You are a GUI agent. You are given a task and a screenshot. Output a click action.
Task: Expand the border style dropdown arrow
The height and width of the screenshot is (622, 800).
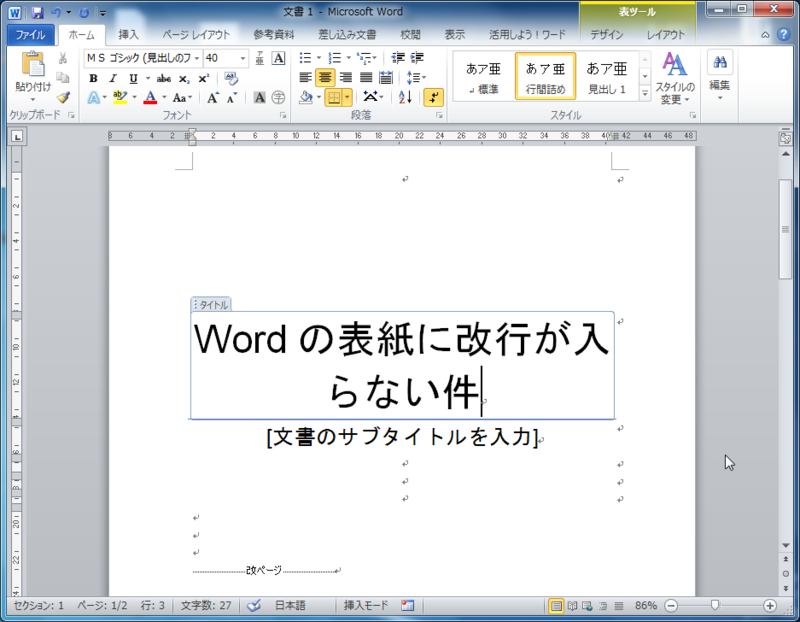348,97
